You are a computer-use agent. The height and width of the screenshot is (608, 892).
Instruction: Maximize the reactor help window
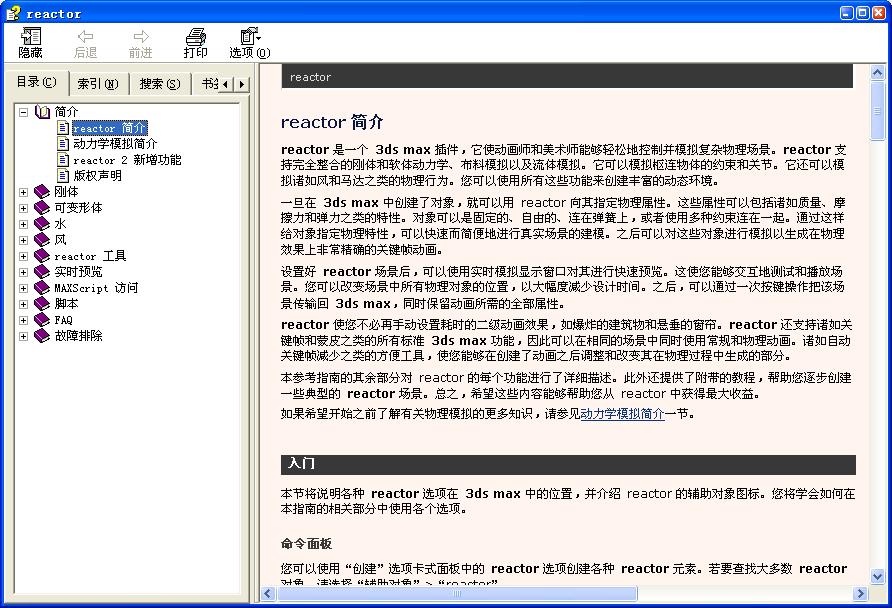[x=862, y=13]
